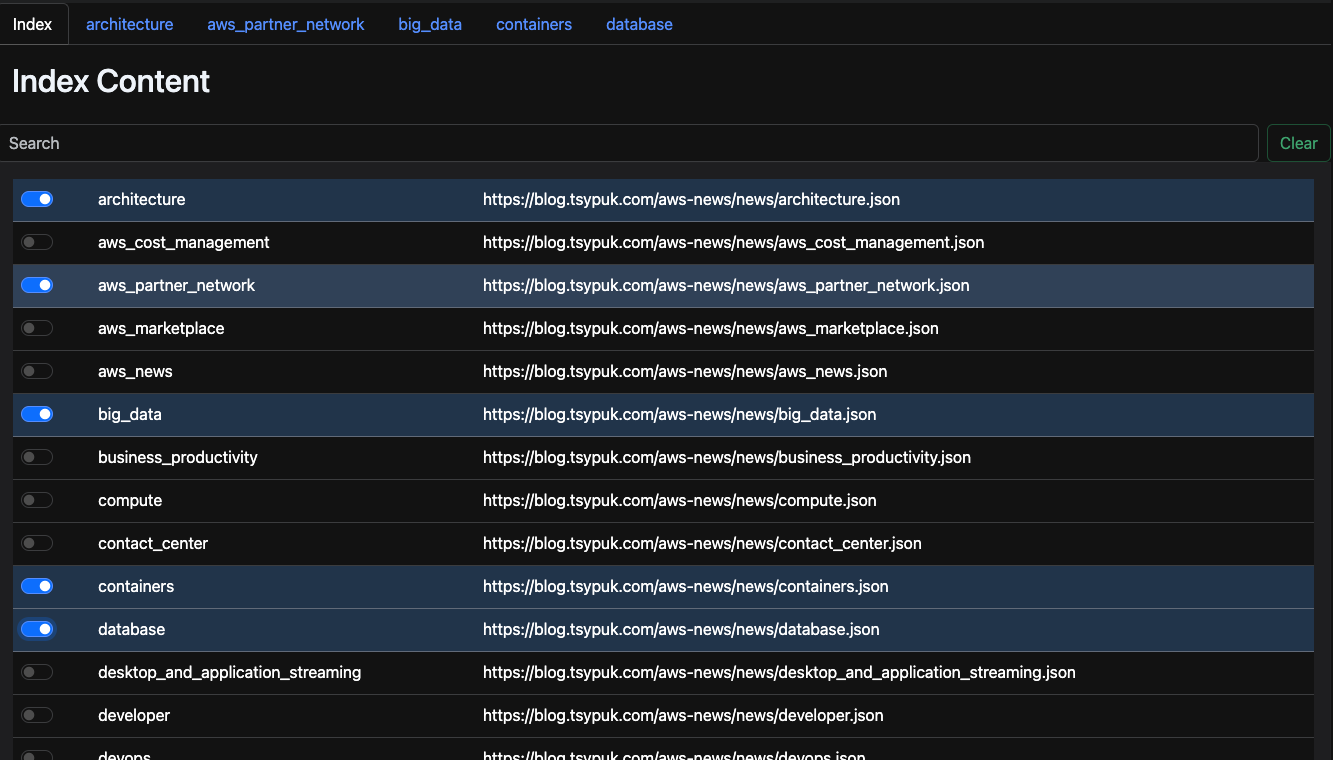
Task: Click the big_data.json URL
Action: point(680,414)
